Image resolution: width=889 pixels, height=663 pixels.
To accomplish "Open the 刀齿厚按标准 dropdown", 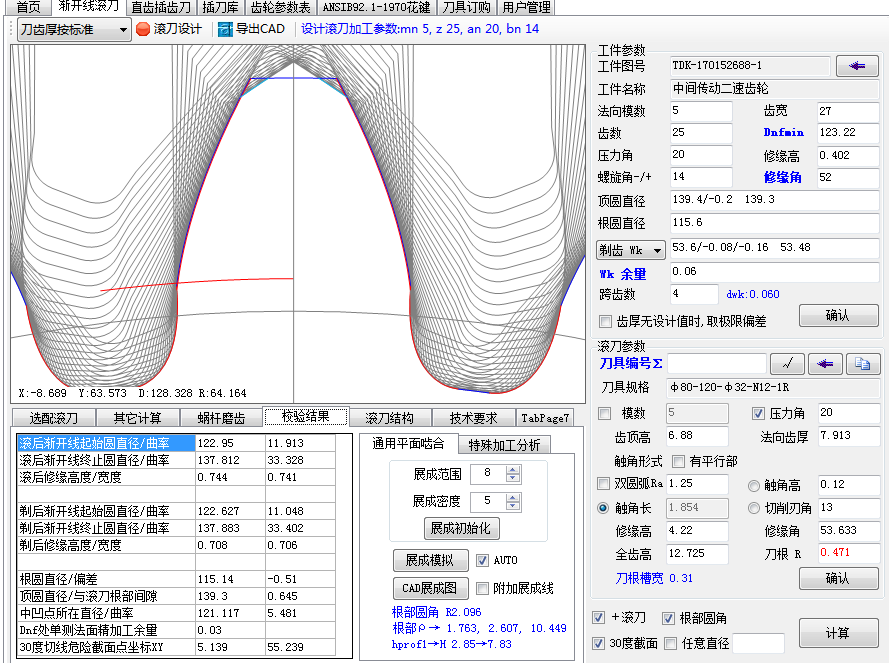I will (74, 29).
